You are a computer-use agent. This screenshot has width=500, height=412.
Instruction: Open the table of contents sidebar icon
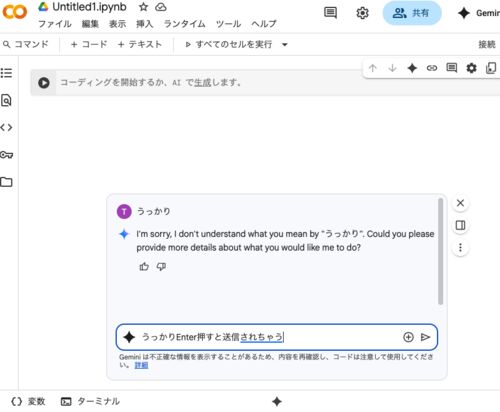pyautogui.click(x=6, y=73)
